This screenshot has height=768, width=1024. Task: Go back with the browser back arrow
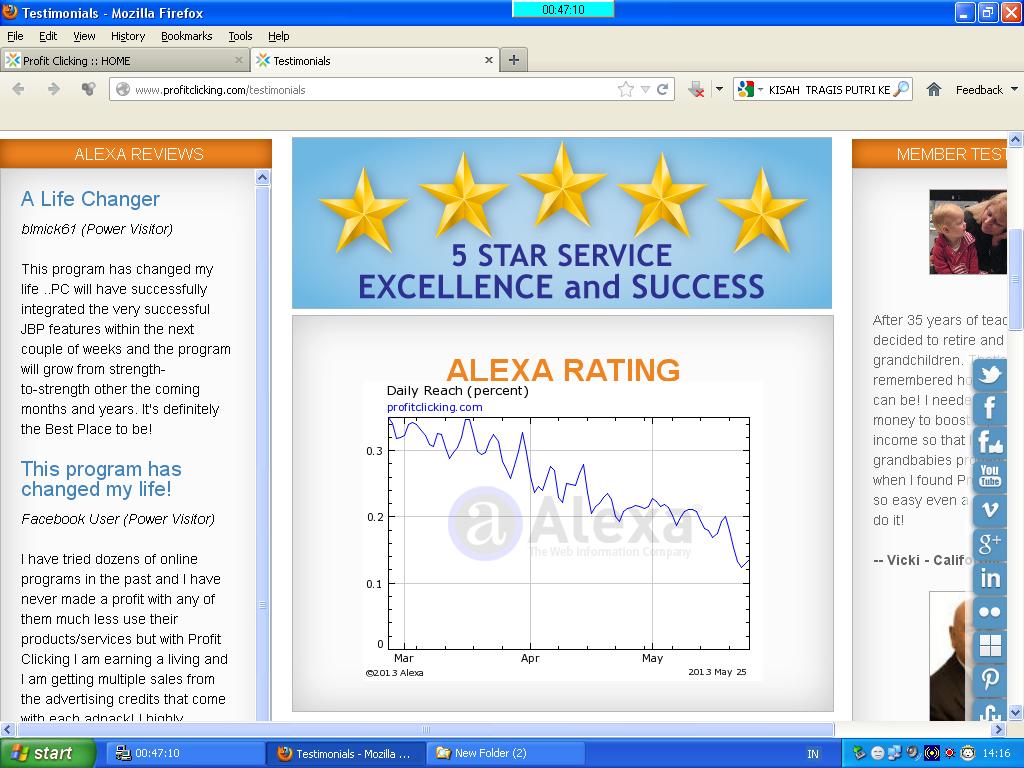(x=18, y=89)
